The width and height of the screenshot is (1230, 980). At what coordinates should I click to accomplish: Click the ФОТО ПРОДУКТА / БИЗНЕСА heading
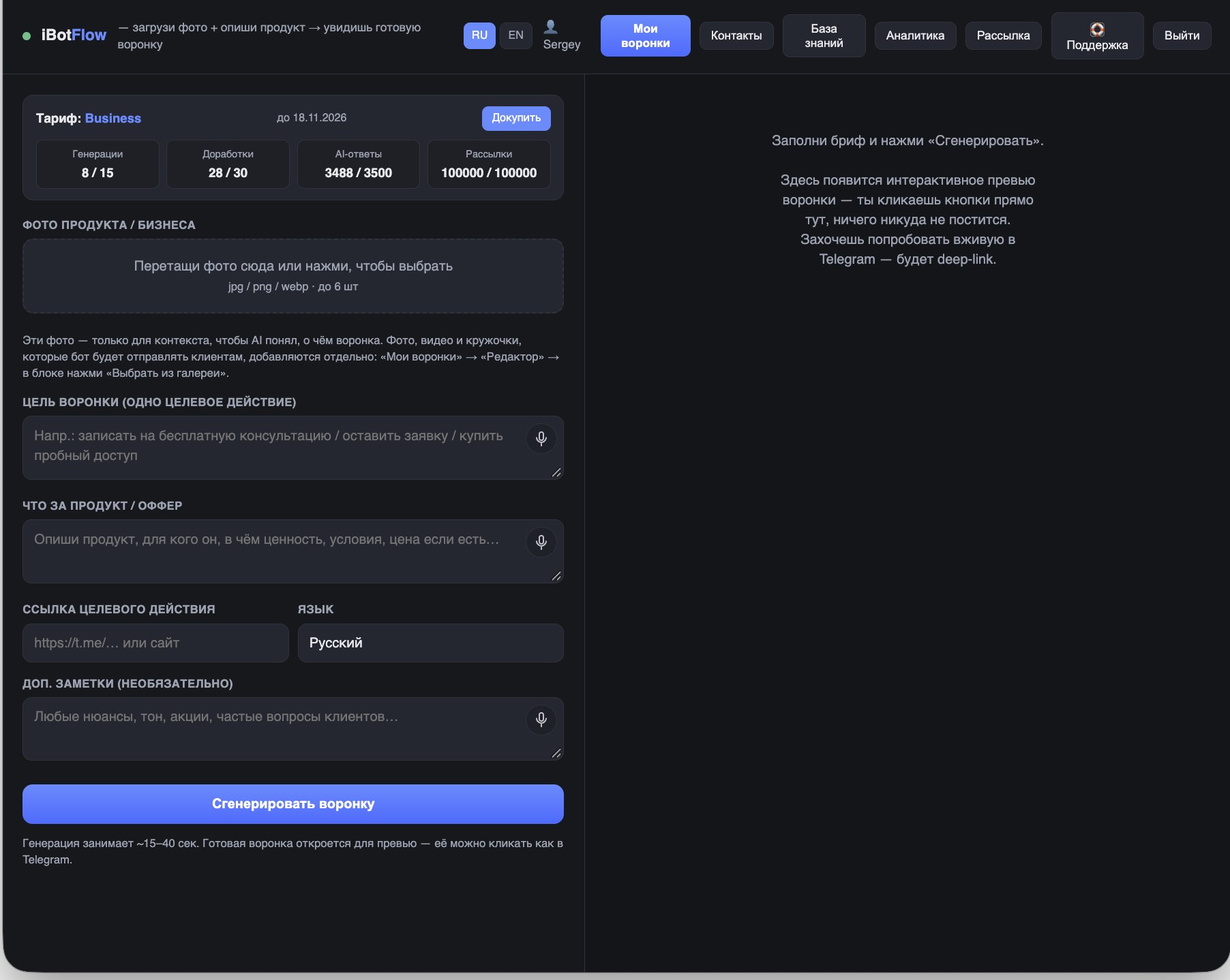[109, 225]
